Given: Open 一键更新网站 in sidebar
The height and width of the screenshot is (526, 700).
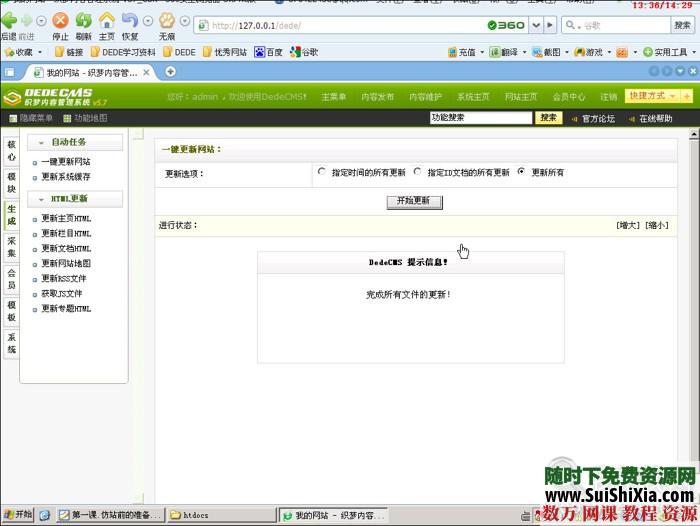Looking at the screenshot, I should (x=66, y=162).
